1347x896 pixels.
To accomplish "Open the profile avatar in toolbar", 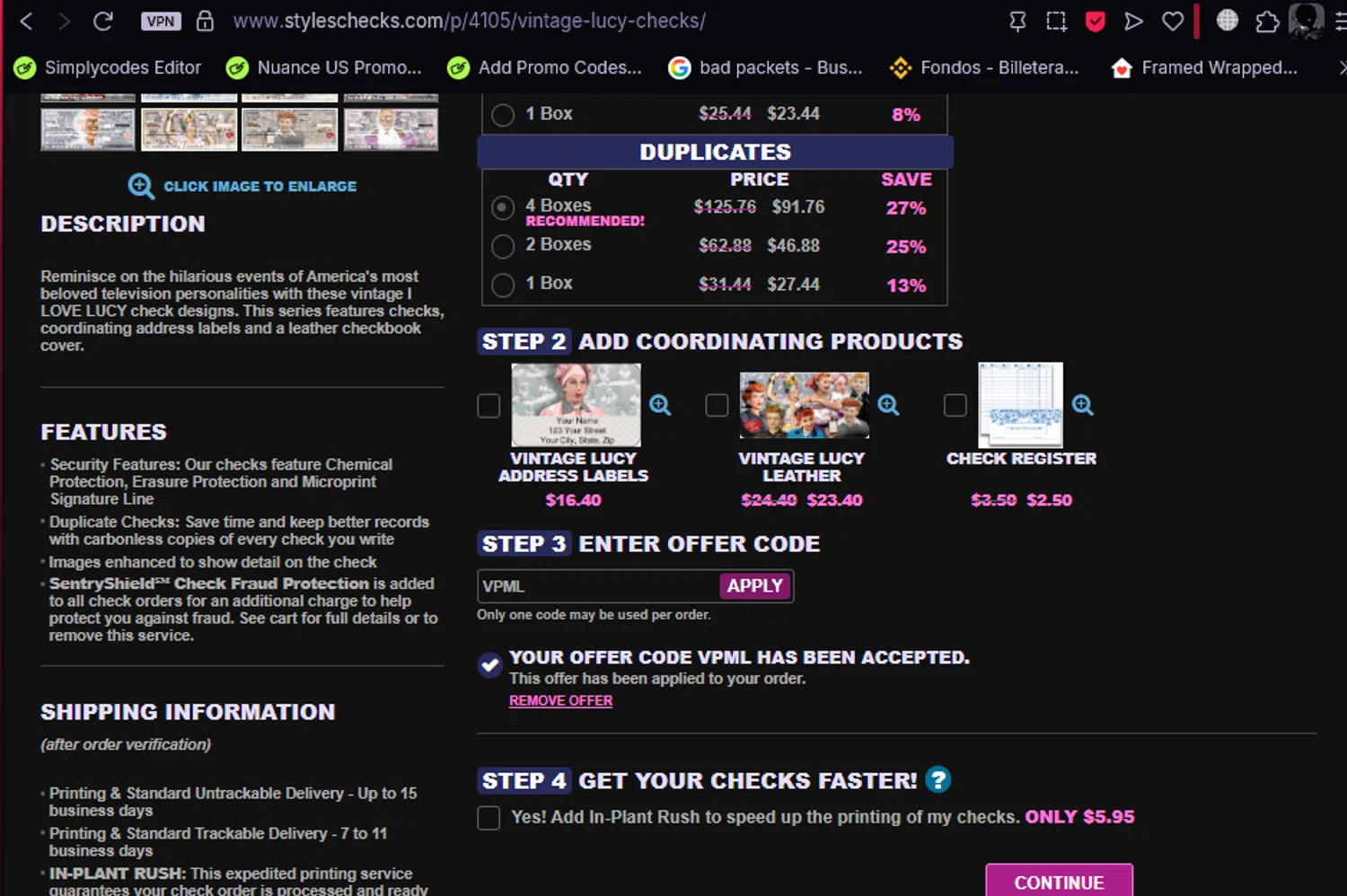I will 1307,20.
